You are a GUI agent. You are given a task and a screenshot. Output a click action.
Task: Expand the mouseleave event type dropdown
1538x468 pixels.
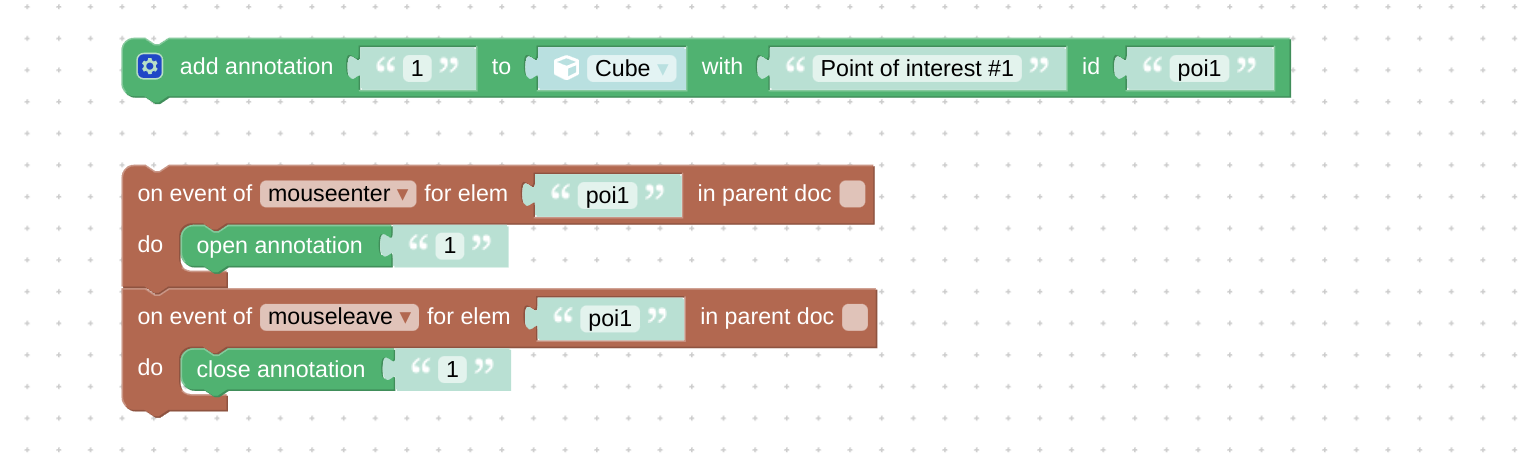(x=339, y=317)
